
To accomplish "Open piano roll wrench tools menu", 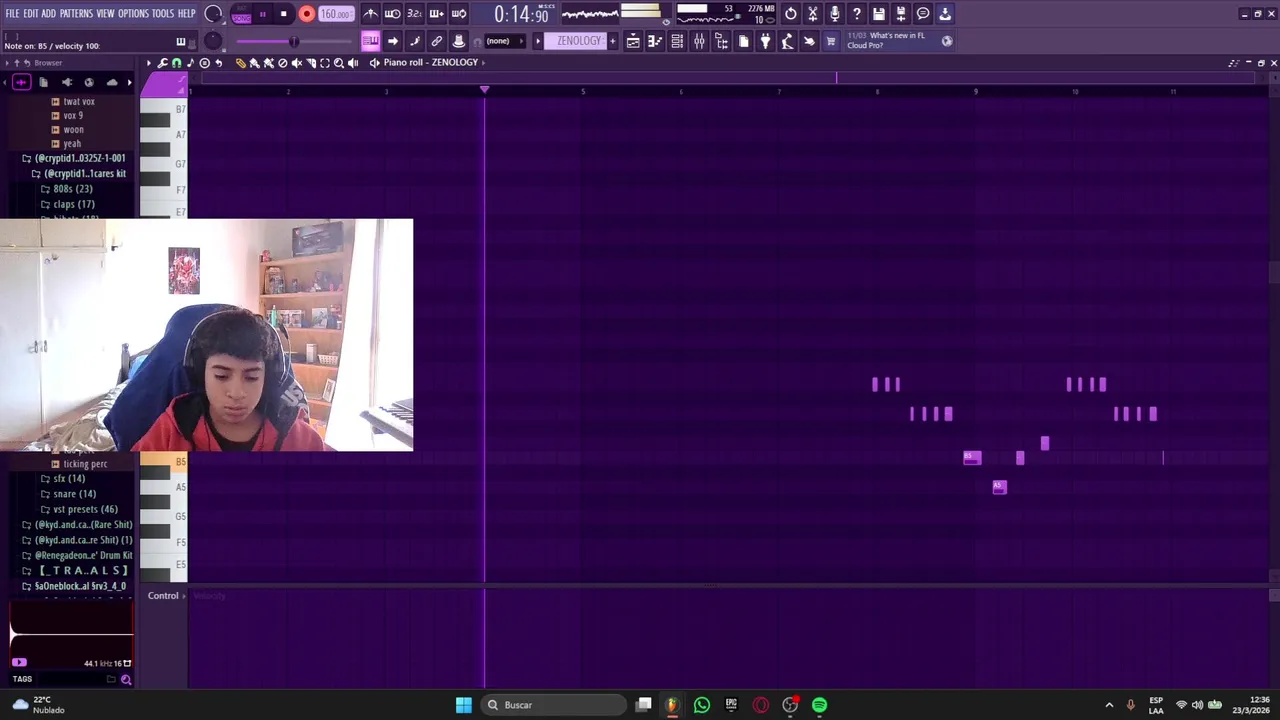I will 163,63.
